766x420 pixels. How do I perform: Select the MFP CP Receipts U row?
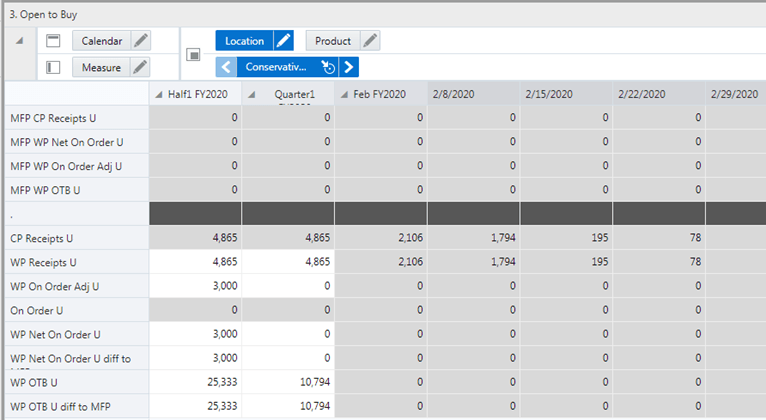77,118
